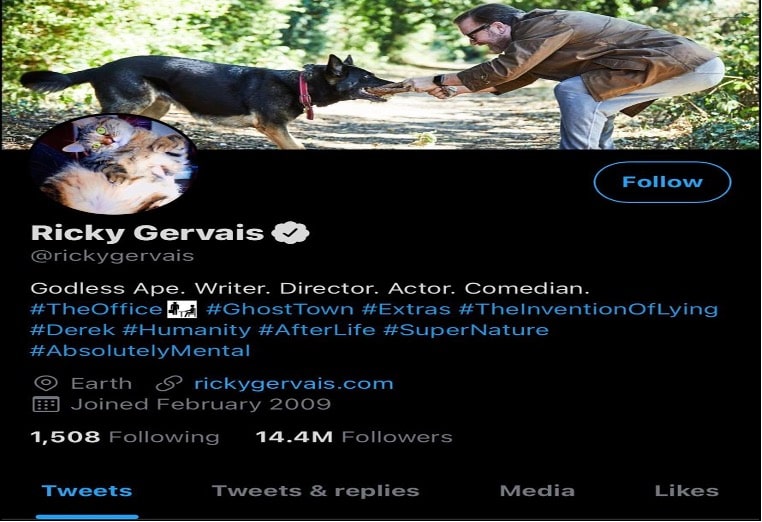Click the verified badge next to Ricky Gervais
762x522 pixels.
[290, 232]
